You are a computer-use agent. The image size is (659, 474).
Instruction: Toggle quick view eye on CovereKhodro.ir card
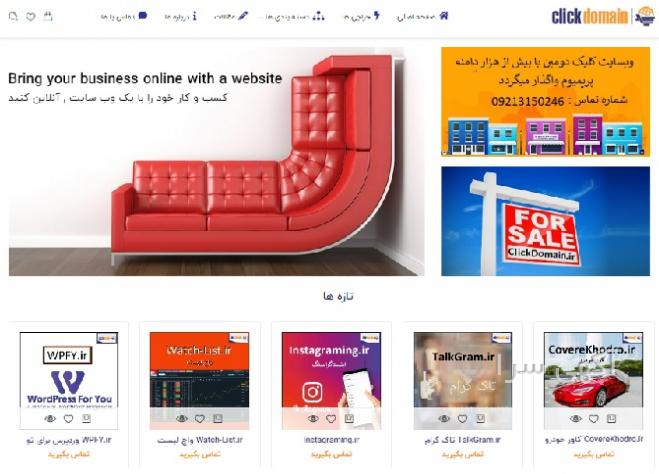click(x=576, y=419)
